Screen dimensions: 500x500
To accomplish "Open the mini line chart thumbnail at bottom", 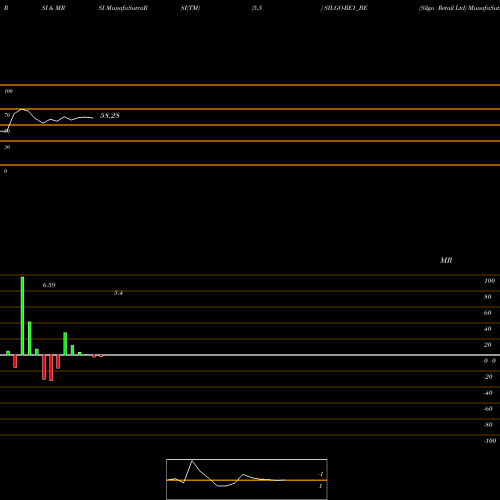I will [x=247, y=479].
